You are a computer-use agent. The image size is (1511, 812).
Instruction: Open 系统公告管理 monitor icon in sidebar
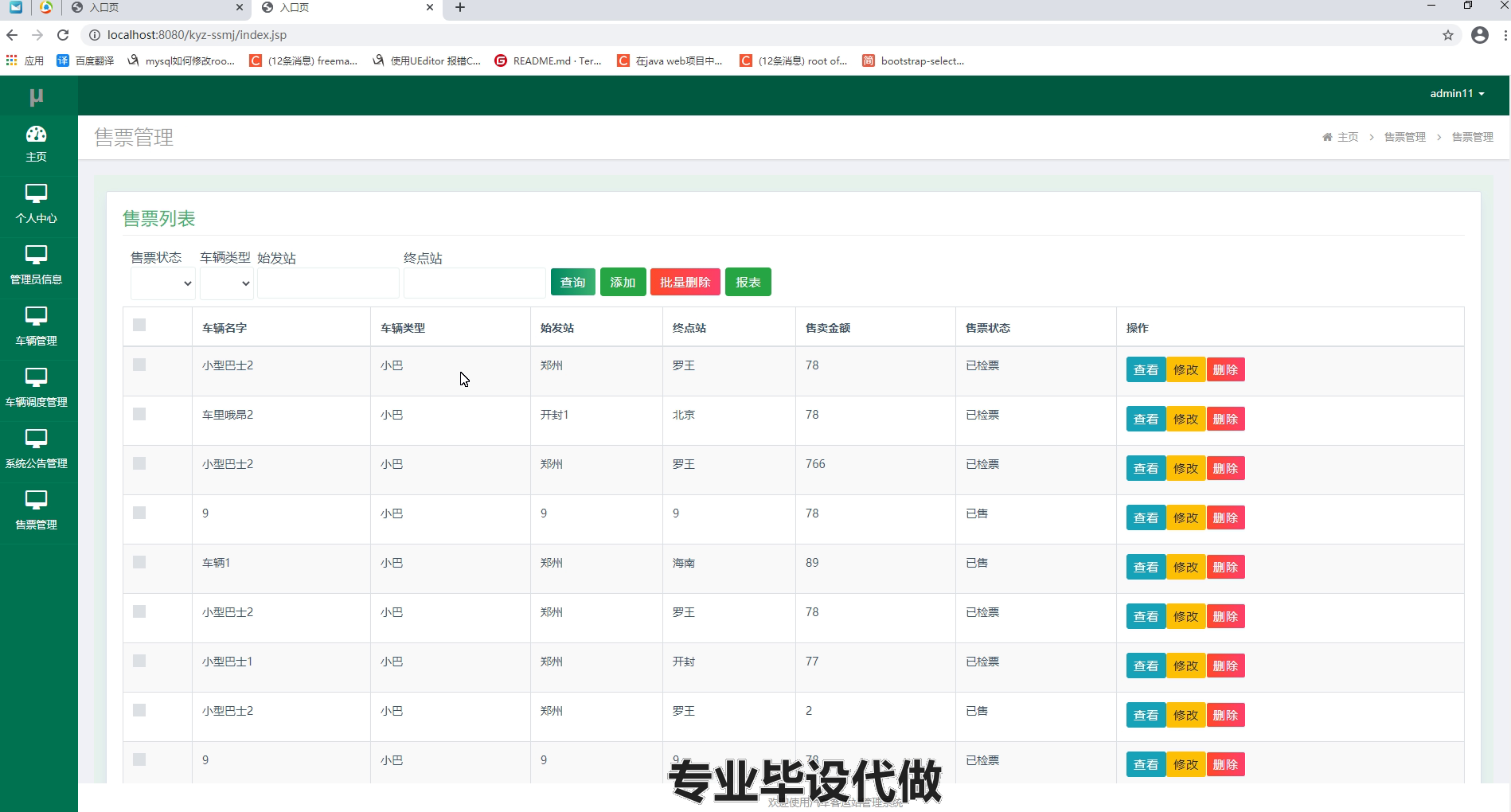[37, 439]
